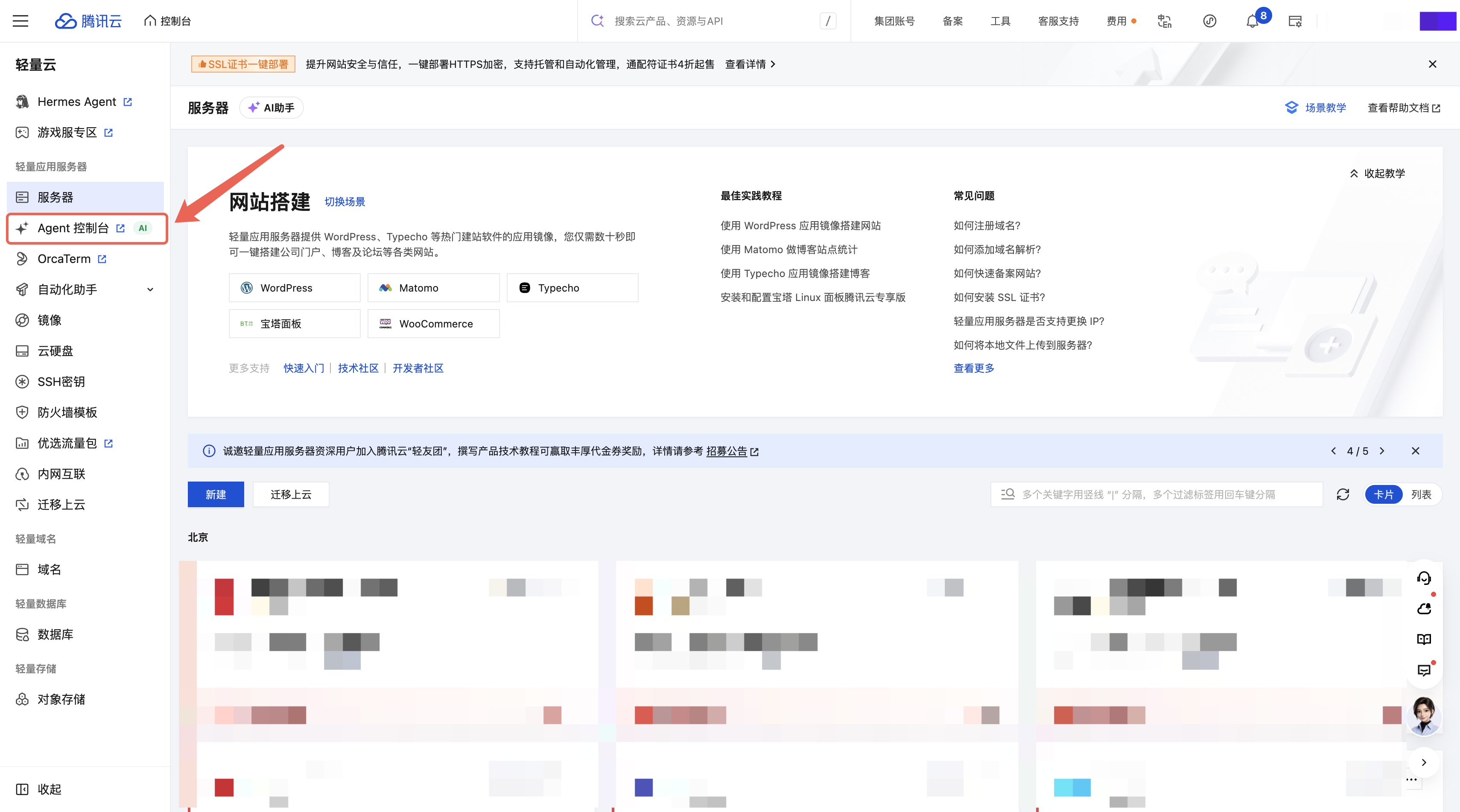The image size is (1460, 812).
Task: Click the blue 新建 button
Action: pos(216,494)
